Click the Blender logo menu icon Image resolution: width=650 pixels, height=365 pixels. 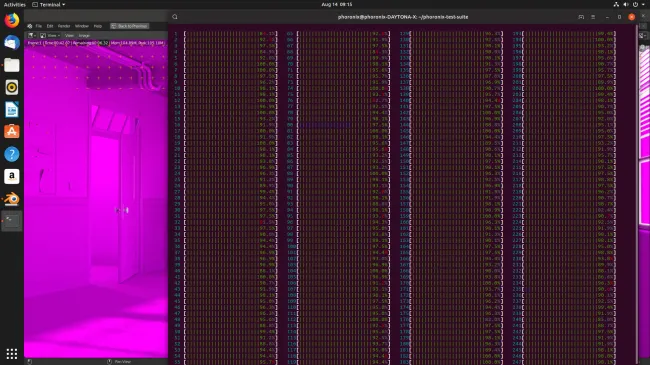coord(29,26)
